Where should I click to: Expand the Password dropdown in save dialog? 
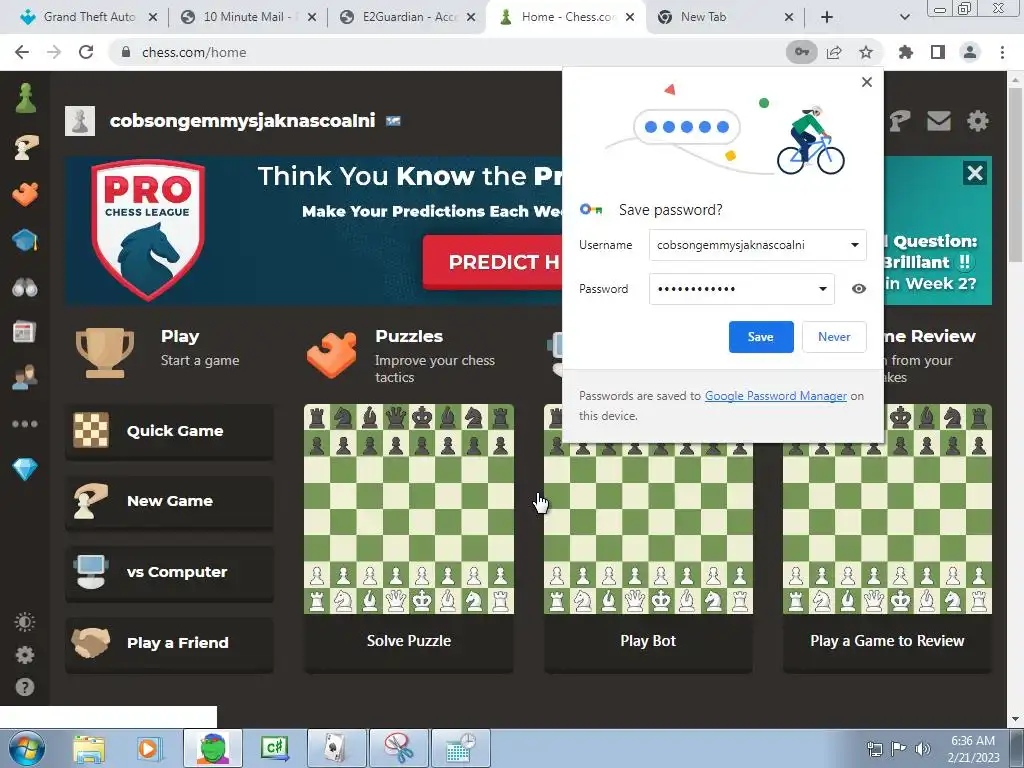tap(822, 289)
